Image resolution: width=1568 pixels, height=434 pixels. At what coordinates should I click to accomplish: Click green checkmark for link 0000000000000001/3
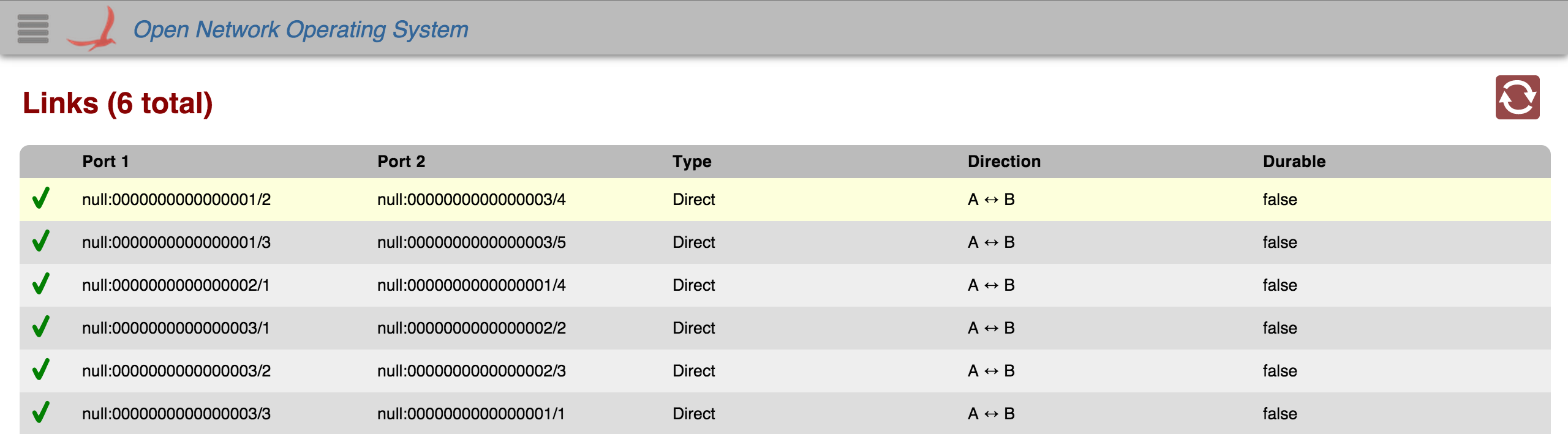[x=41, y=242]
